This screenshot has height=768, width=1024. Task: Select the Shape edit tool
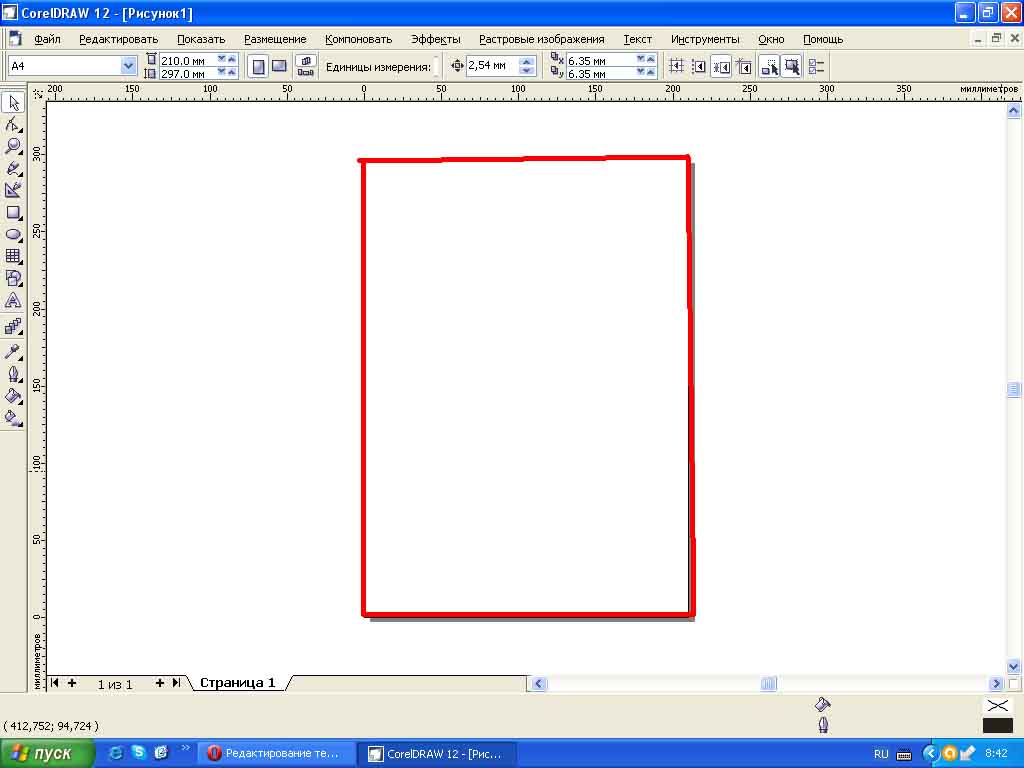pos(14,125)
